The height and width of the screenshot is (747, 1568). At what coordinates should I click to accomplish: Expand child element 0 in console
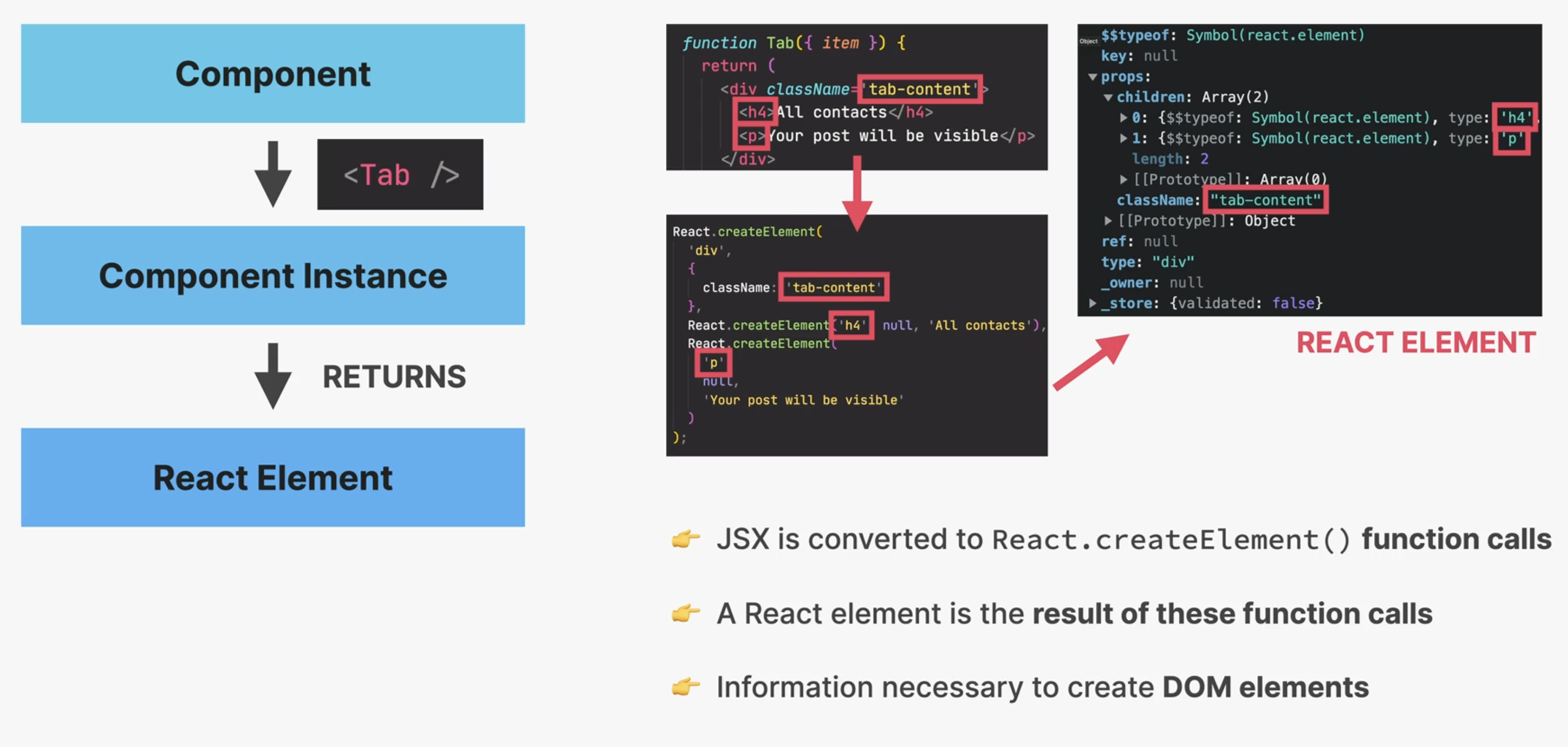pos(1124,118)
